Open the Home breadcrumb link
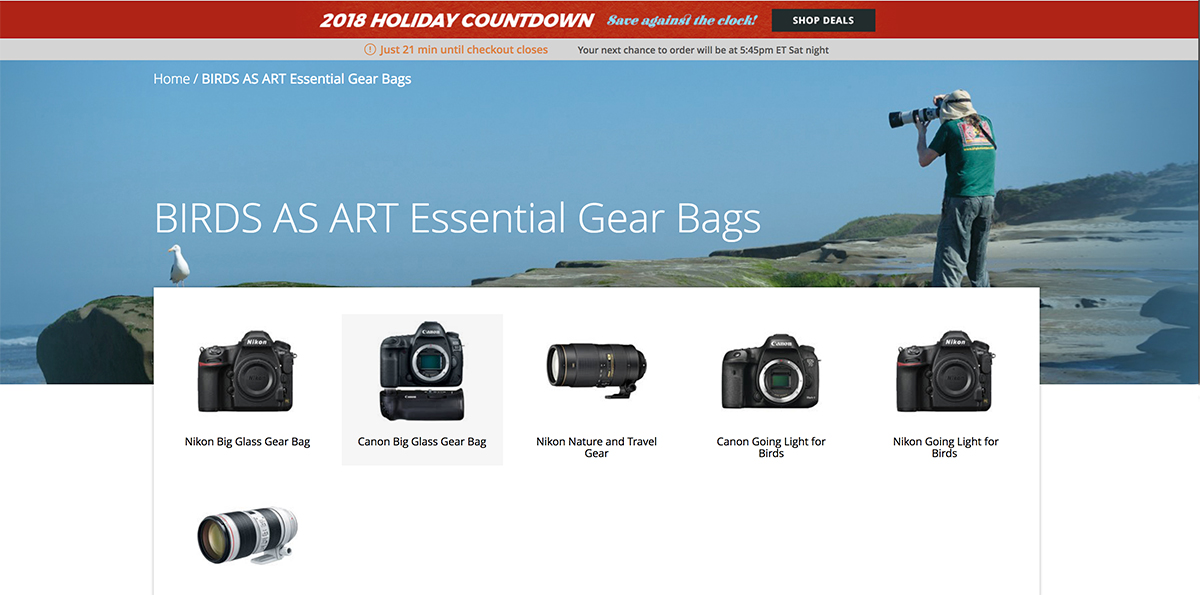 point(171,78)
